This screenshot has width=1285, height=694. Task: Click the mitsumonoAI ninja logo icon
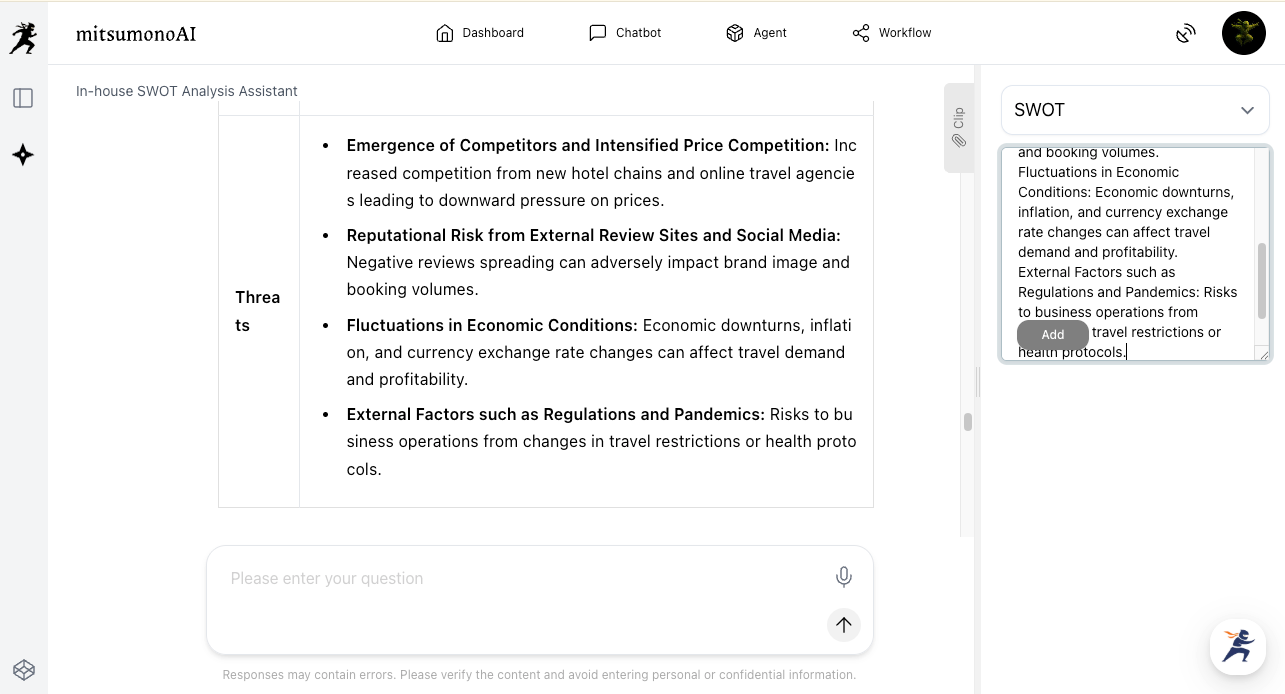pos(23,37)
